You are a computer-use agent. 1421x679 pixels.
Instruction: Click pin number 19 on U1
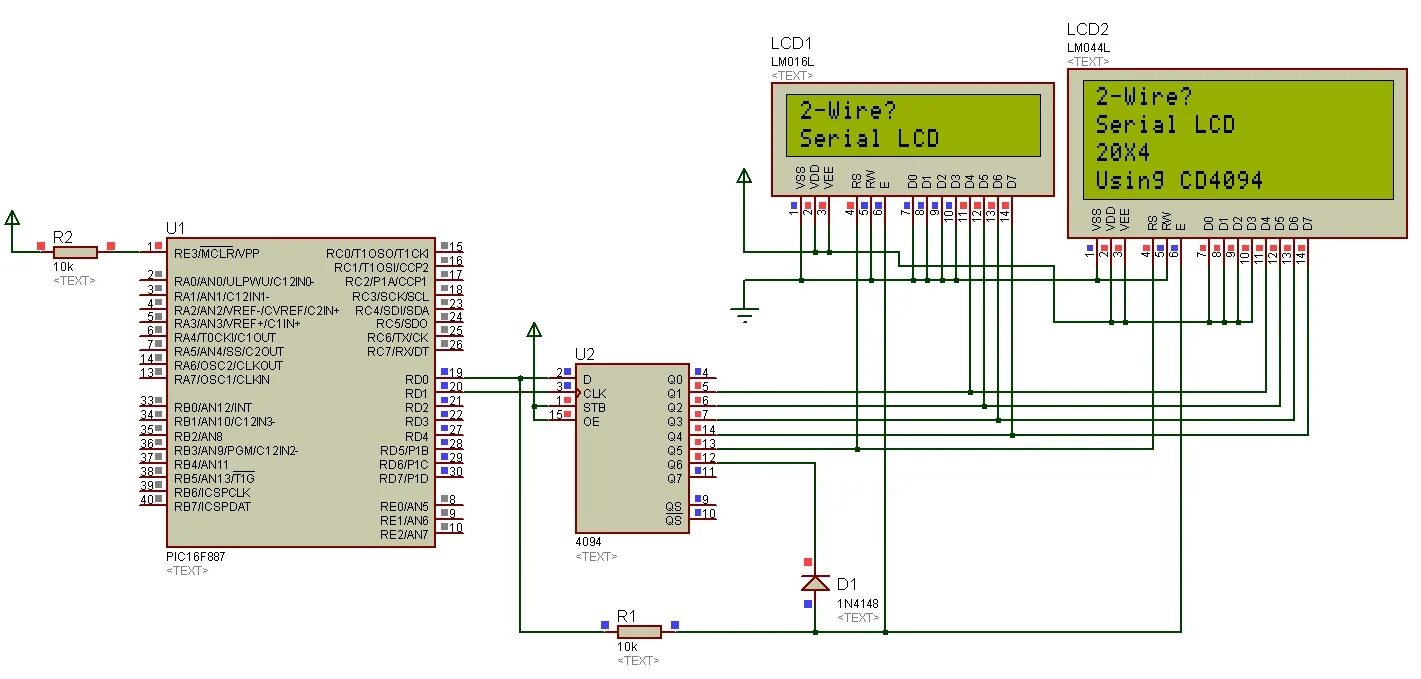[456, 373]
